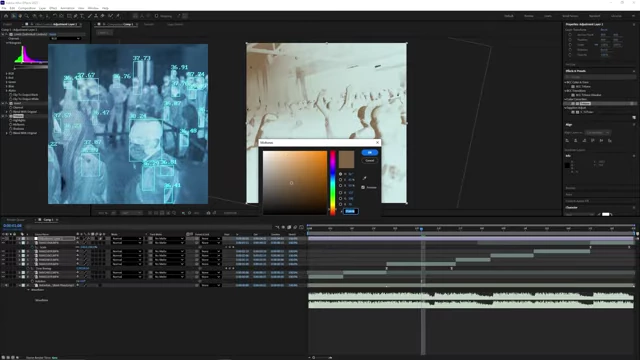This screenshot has width=640, height=360.
Task: Click inside the orange color saturation field
Action: click(295, 182)
